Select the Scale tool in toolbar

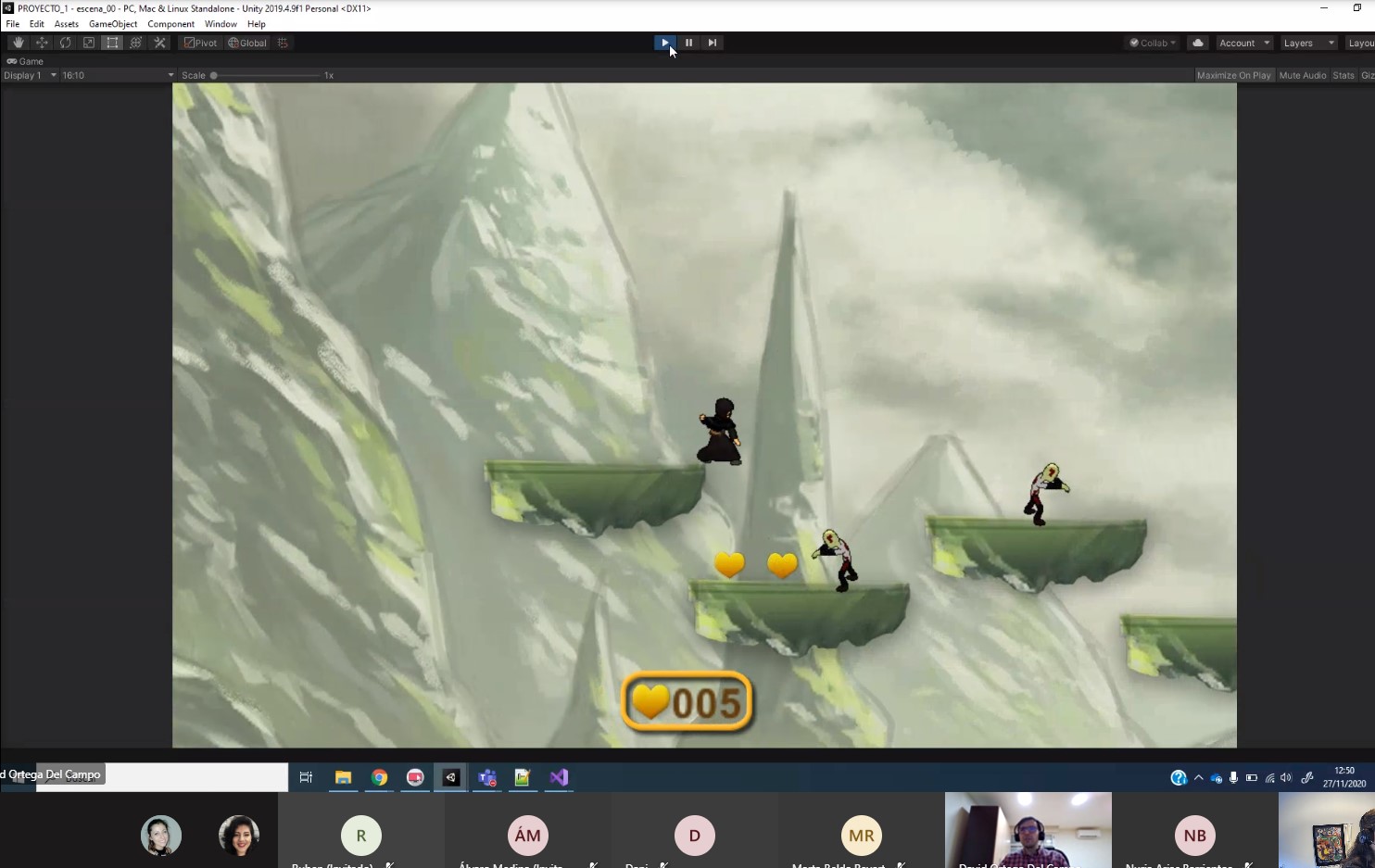89,43
